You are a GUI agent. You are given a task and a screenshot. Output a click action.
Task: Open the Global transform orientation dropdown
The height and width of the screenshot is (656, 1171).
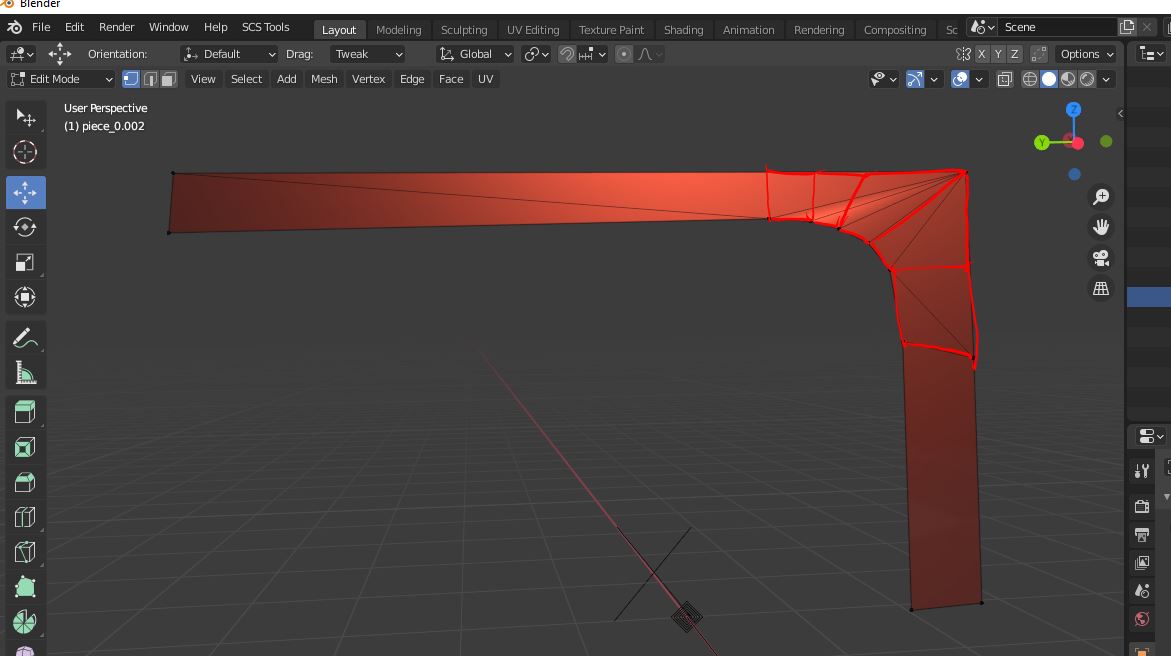pyautogui.click(x=475, y=55)
